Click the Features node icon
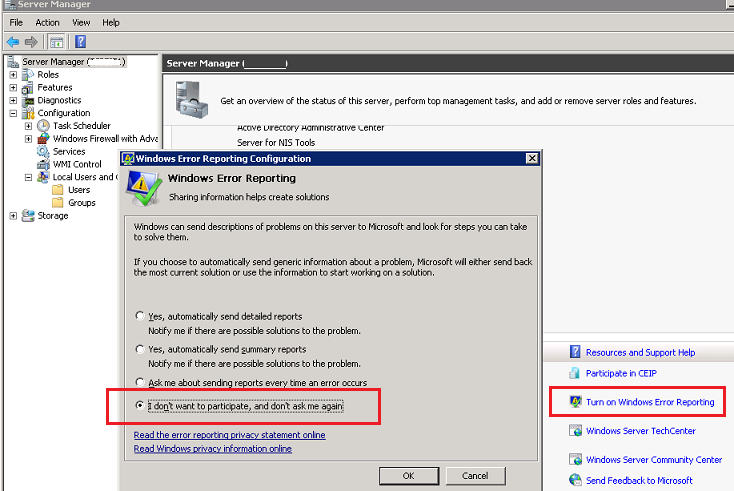This screenshot has height=491, width=734. pos(28,88)
